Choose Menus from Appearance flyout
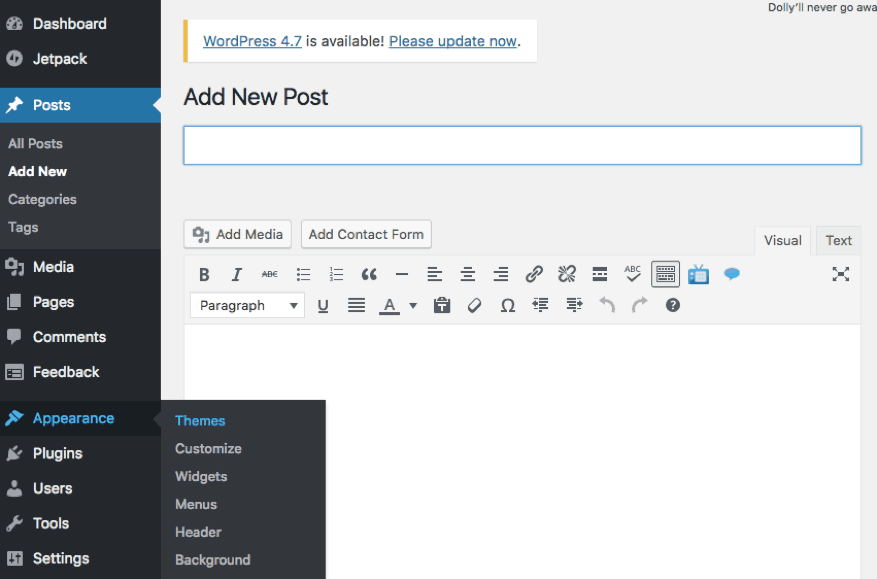Image resolution: width=877 pixels, height=579 pixels. (196, 505)
